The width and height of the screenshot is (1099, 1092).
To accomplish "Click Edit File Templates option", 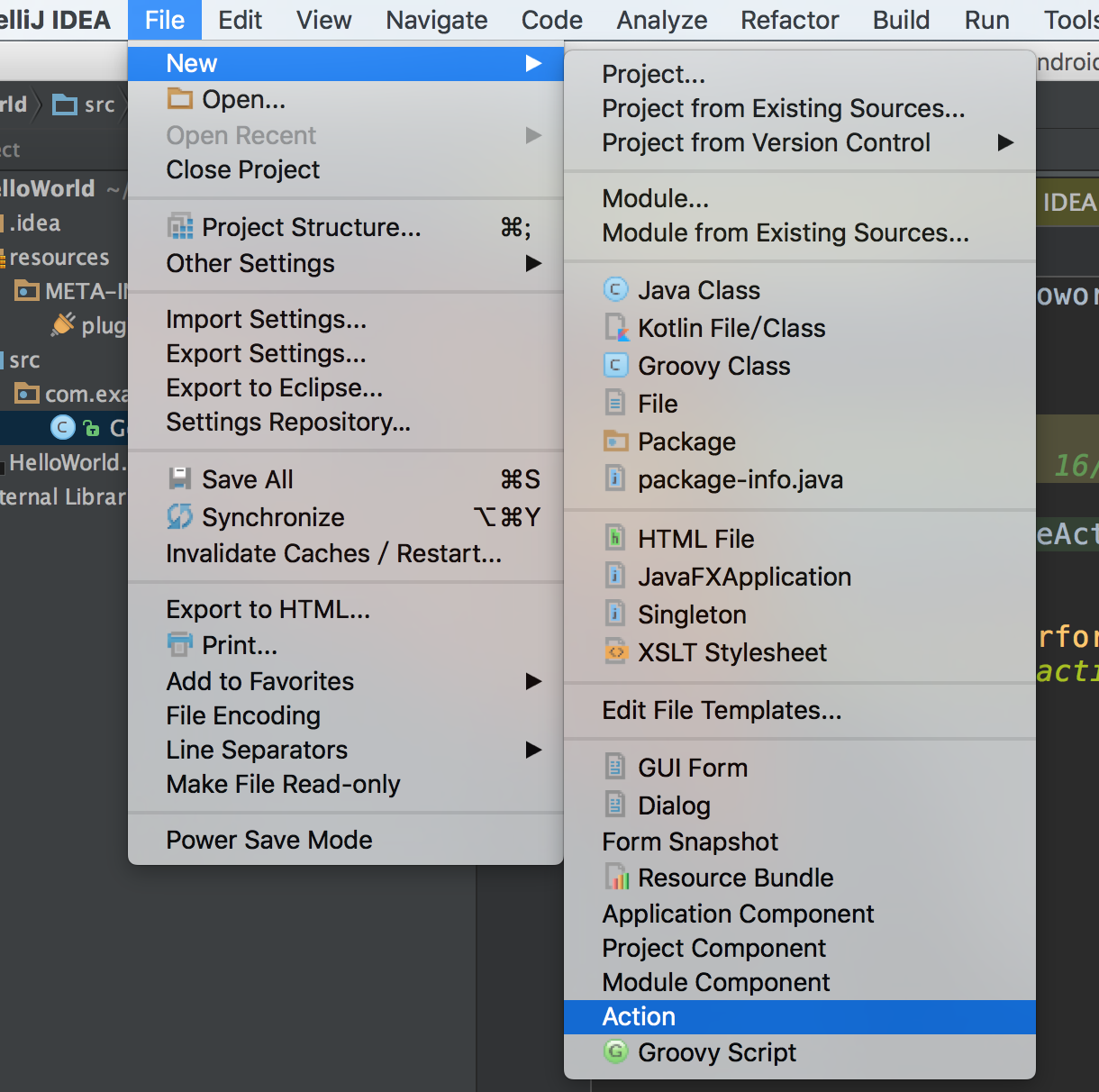I will pyautogui.click(x=722, y=710).
